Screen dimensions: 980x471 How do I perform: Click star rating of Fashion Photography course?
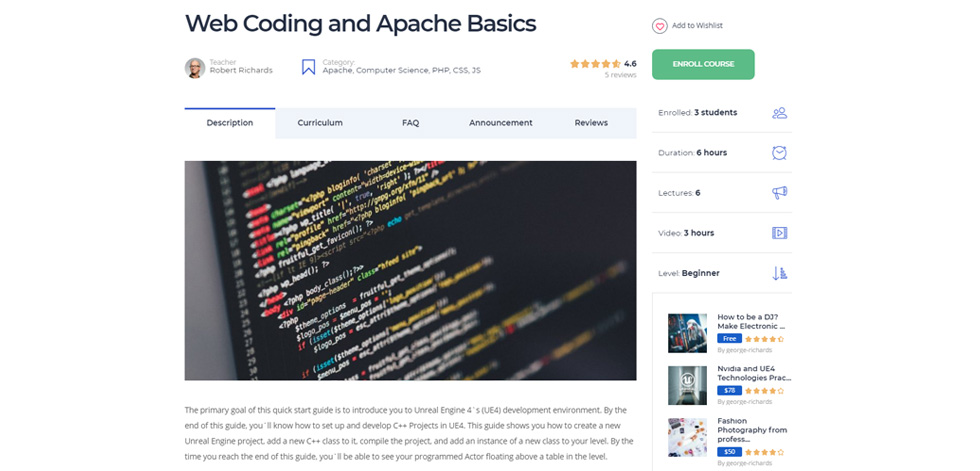coord(764,452)
